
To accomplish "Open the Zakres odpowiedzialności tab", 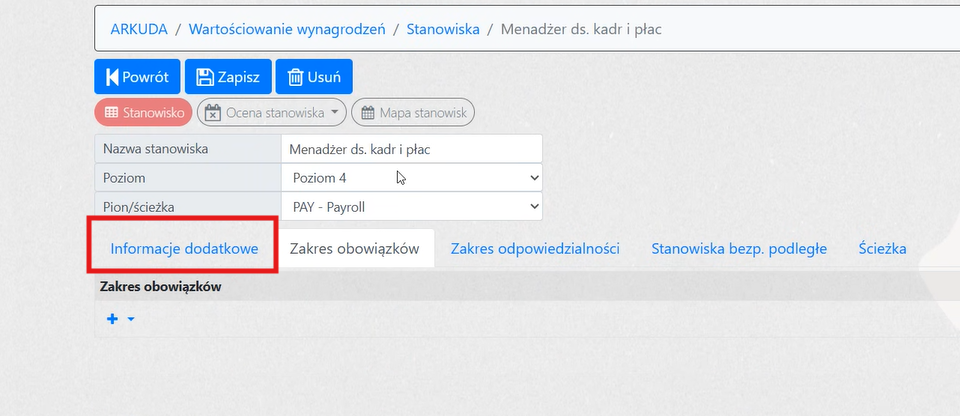I will click(534, 249).
